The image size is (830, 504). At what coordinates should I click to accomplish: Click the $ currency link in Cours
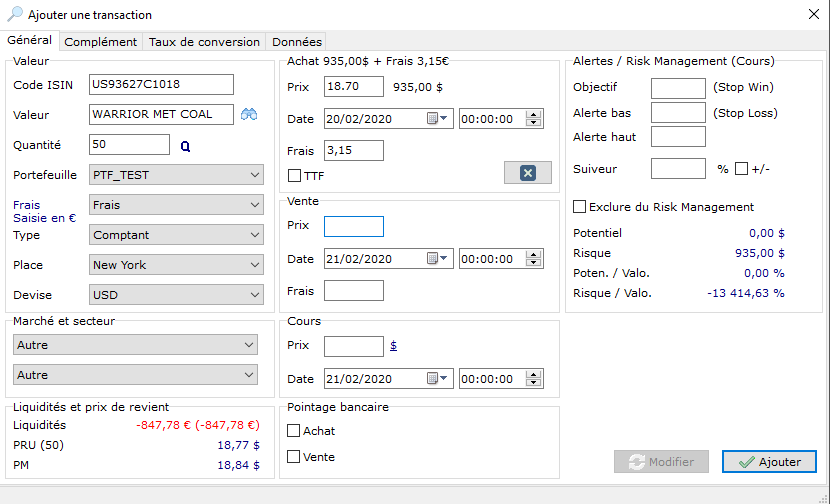click(x=393, y=346)
